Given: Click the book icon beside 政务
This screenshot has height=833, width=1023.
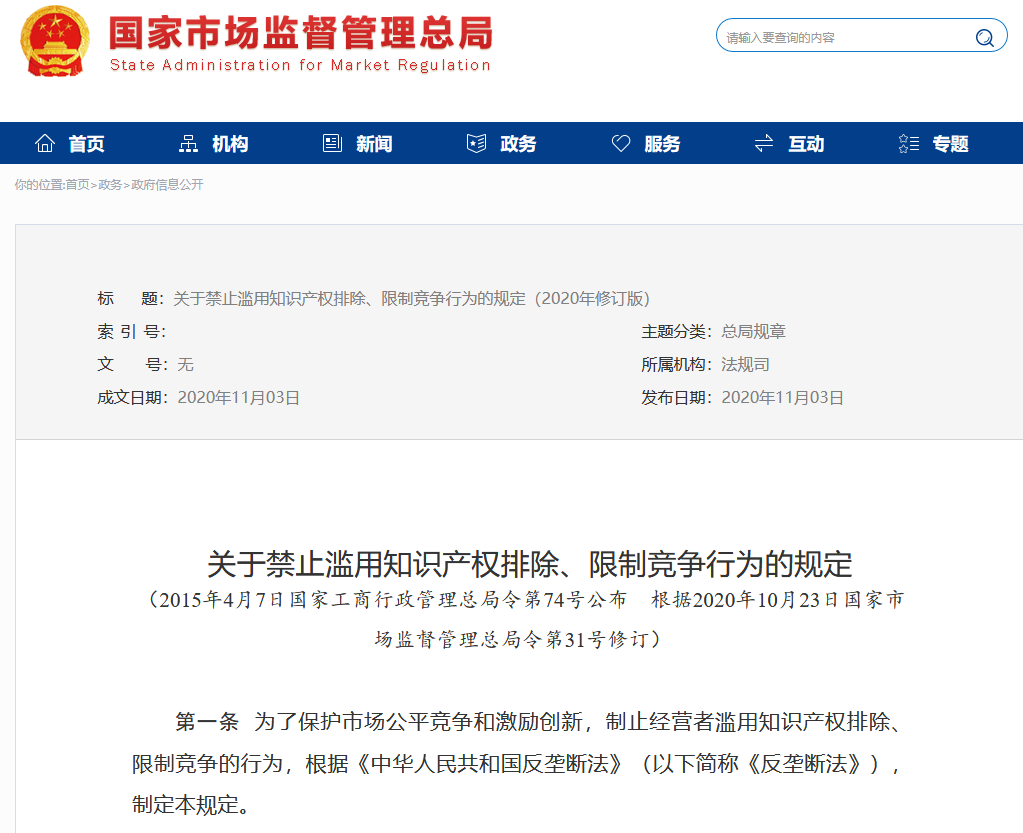Looking at the screenshot, I should click(x=476, y=144).
